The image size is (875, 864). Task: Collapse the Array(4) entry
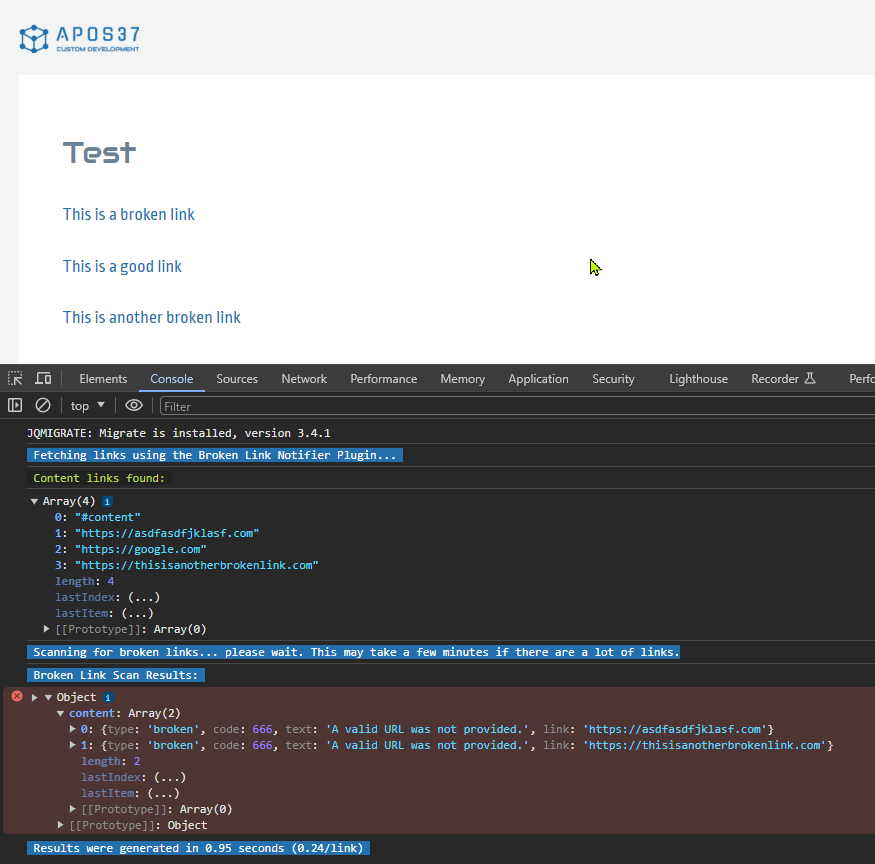(x=35, y=500)
